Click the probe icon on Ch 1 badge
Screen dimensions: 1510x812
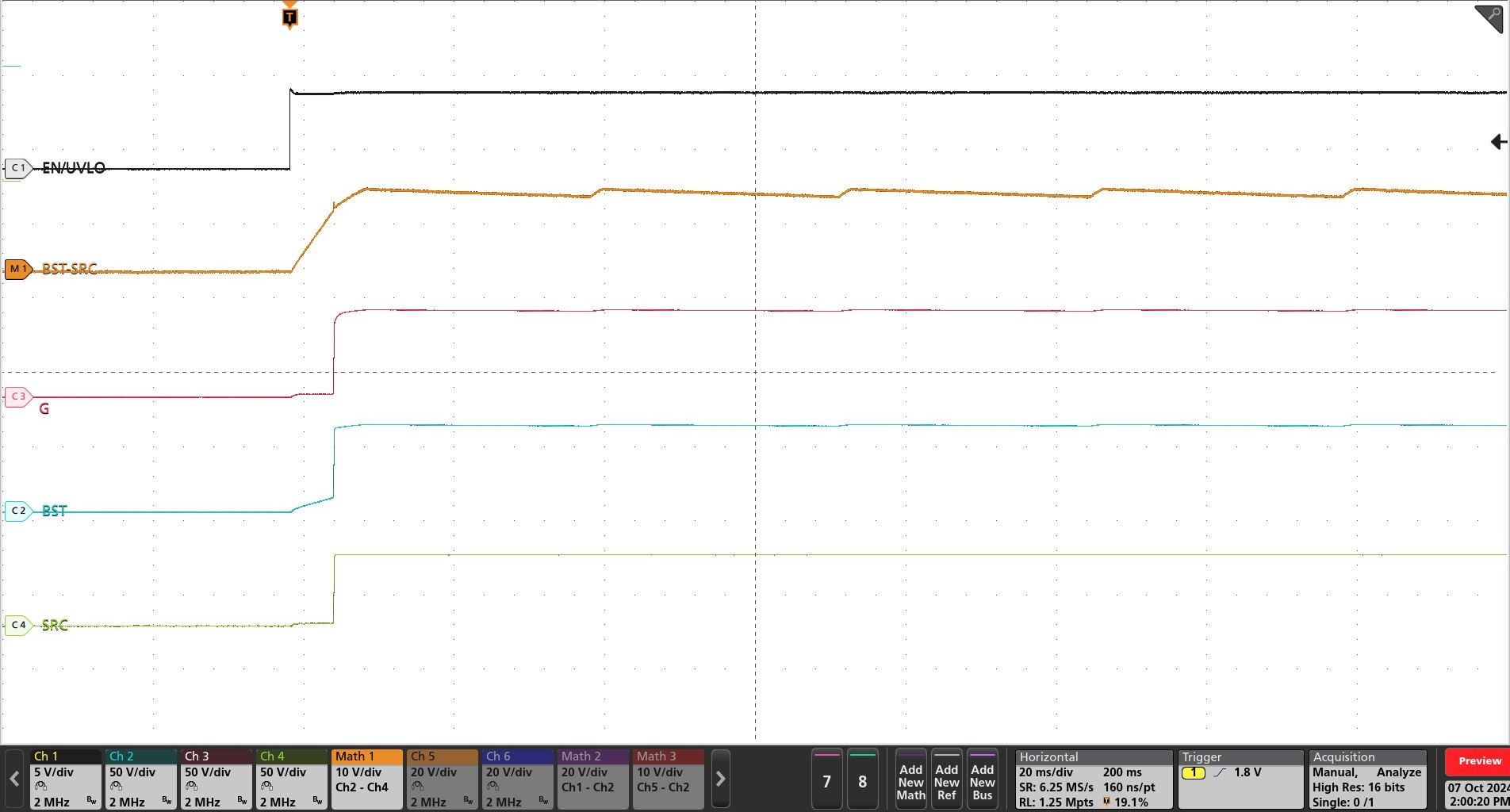pos(40,786)
